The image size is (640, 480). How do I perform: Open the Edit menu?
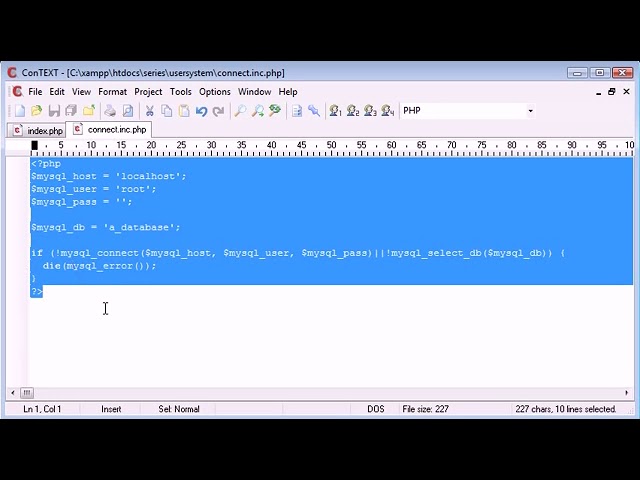[57, 91]
